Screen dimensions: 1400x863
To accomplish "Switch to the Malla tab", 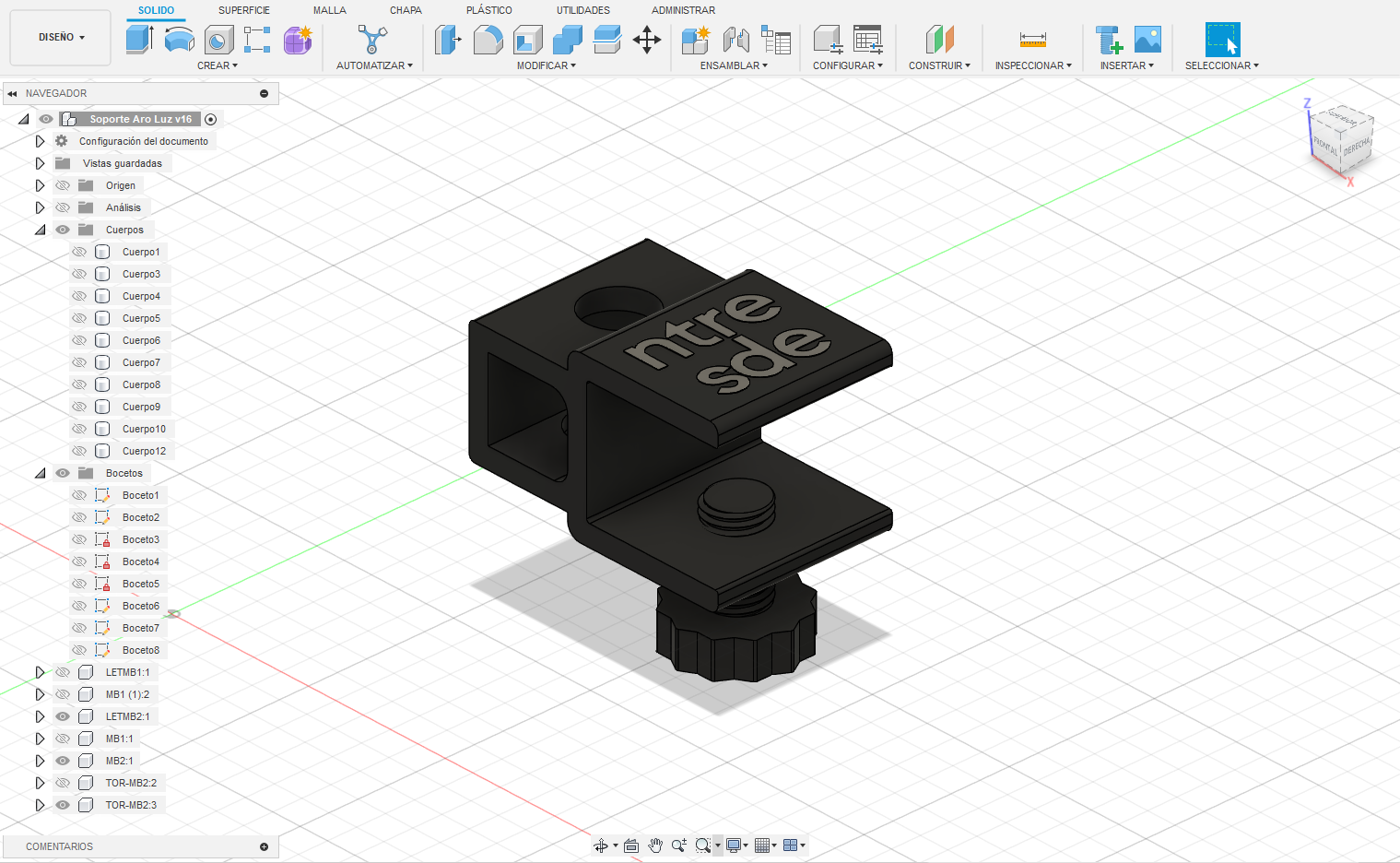I will tap(330, 10).
